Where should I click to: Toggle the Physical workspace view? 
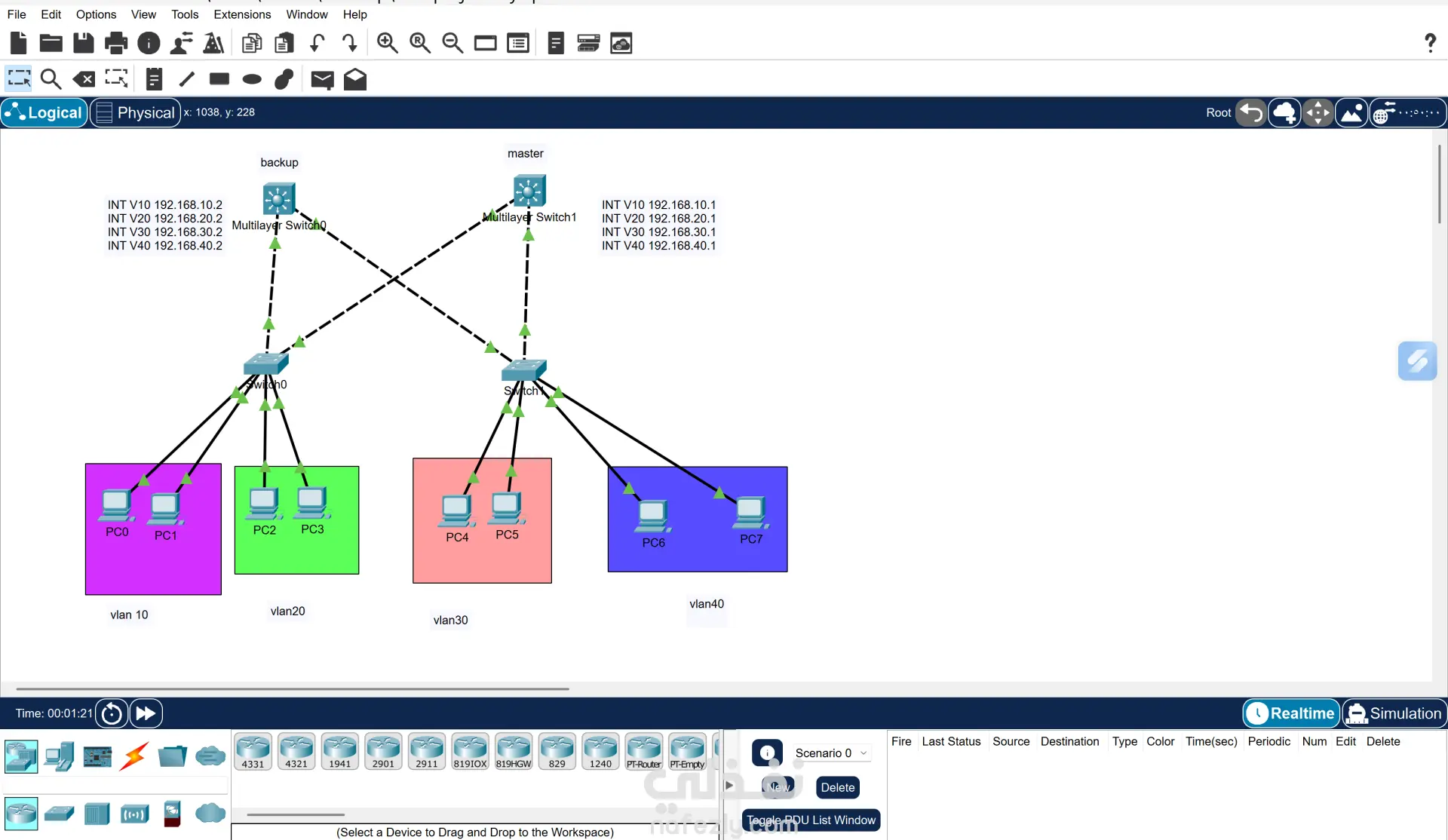[x=136, y=112]
